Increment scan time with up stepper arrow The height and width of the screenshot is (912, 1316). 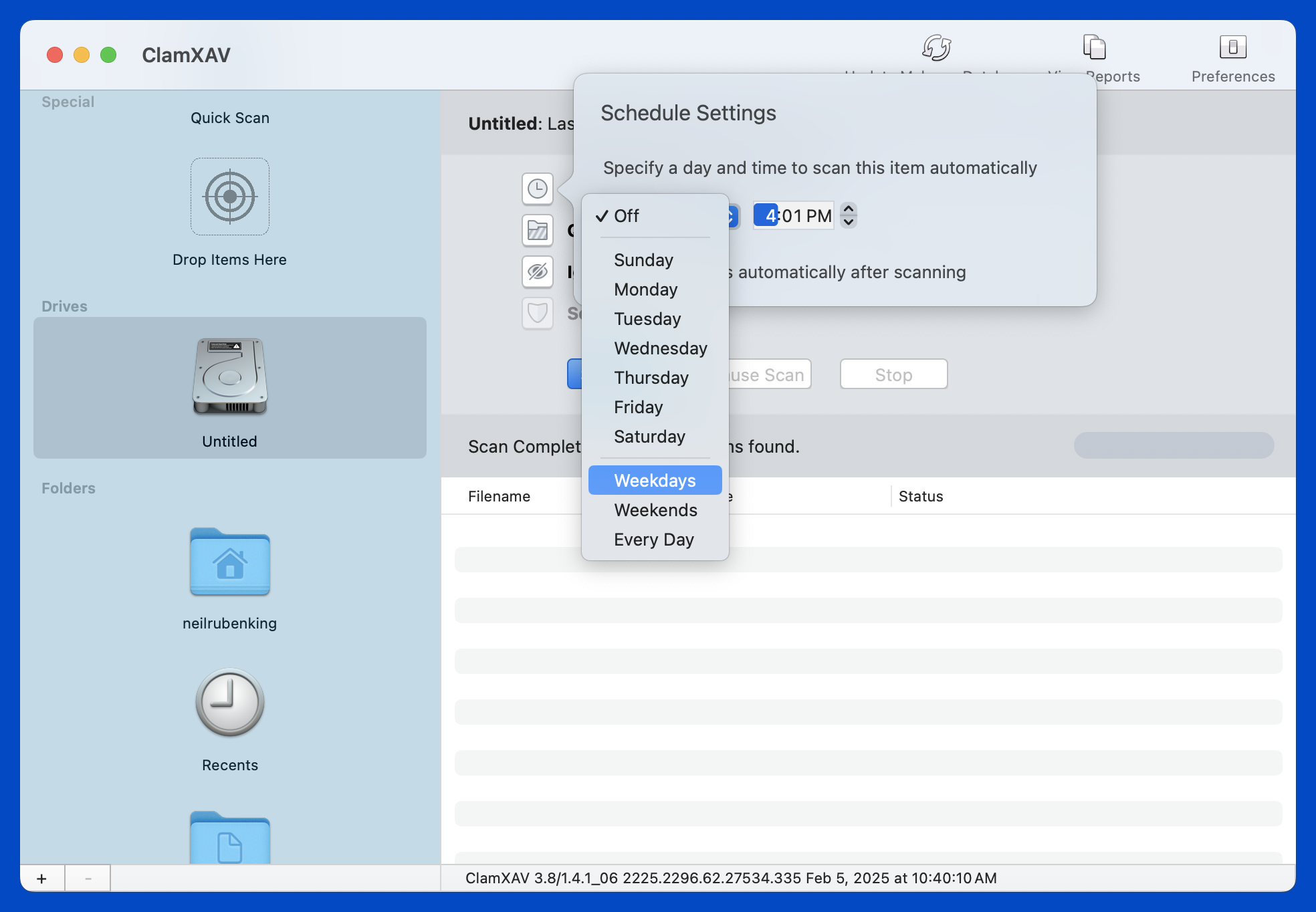pos(849,209)
